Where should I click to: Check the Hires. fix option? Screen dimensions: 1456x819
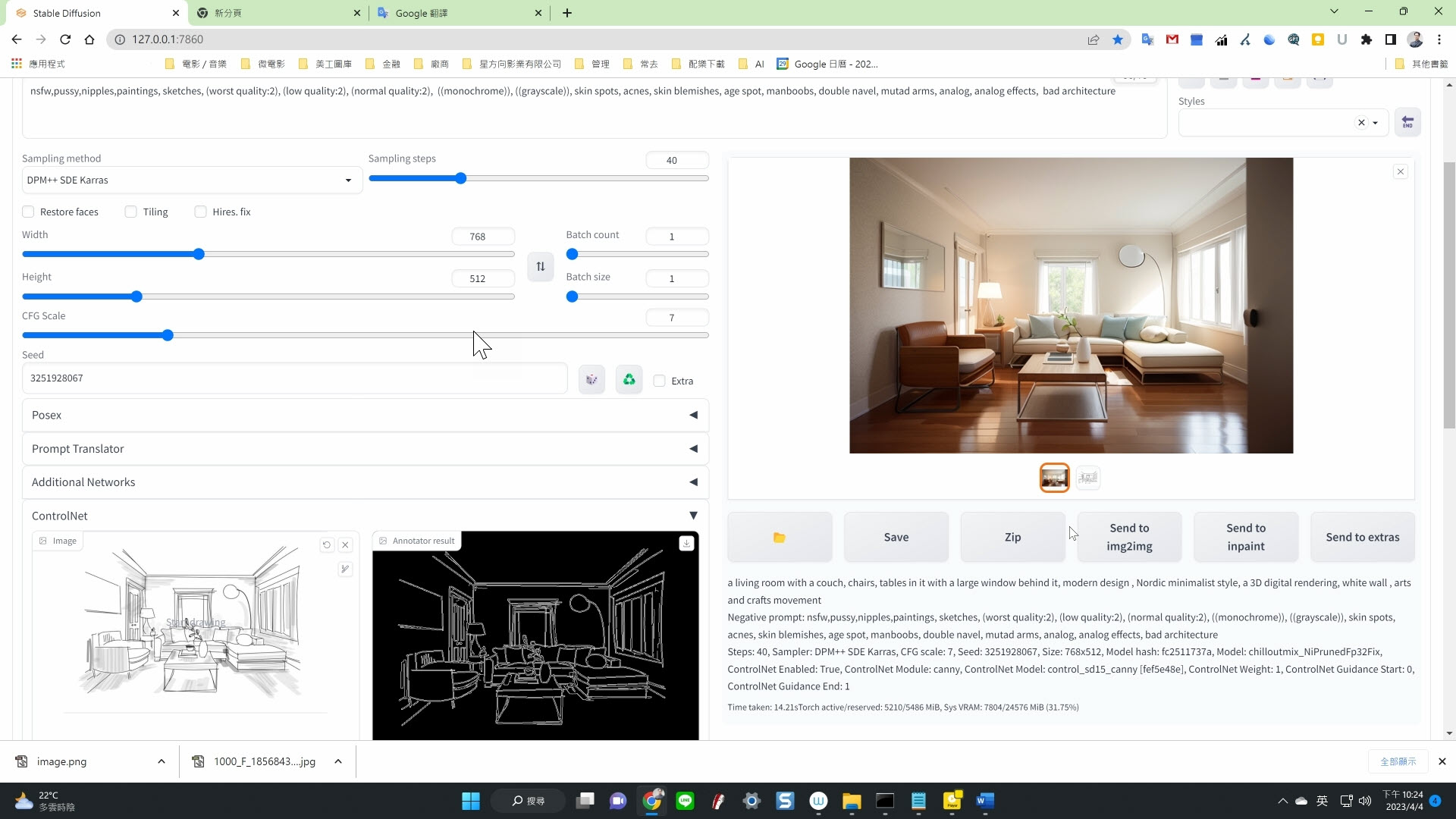click(x=201, y=212)
